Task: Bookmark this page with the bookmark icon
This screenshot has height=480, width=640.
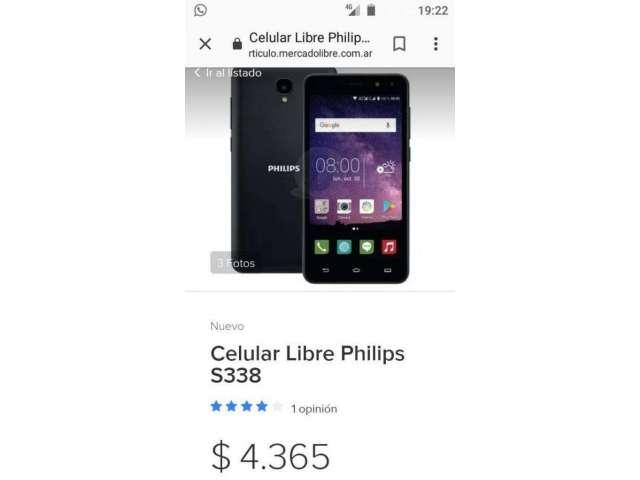Action: point(399,44)
